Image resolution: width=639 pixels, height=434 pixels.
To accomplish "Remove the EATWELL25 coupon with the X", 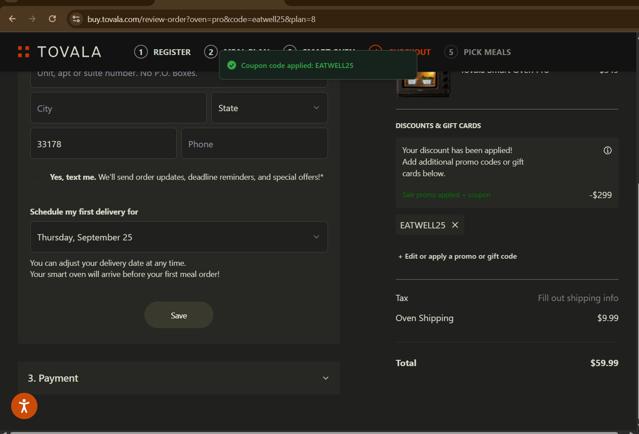I will 455,225.
